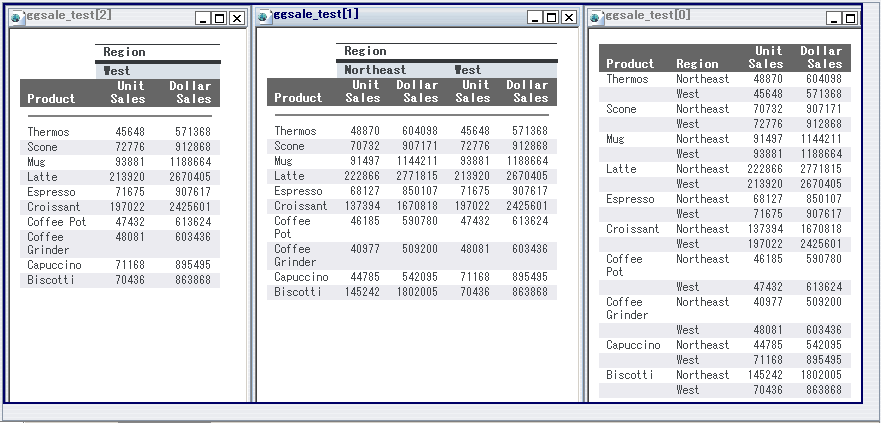Click Biscotti value 1802005 in ggsale_test[1]

coord(417,292)
